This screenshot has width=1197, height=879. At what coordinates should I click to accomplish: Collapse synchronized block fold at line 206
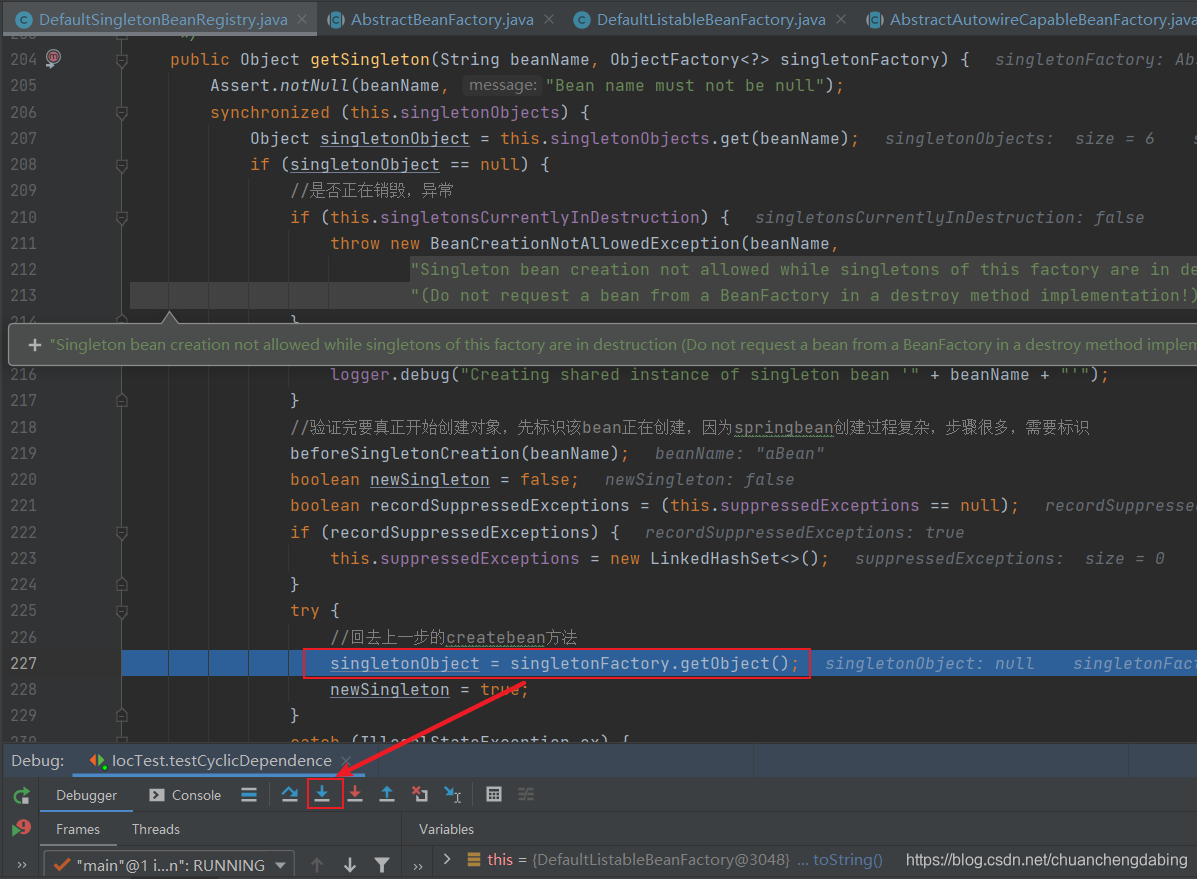tap(121, 112)
